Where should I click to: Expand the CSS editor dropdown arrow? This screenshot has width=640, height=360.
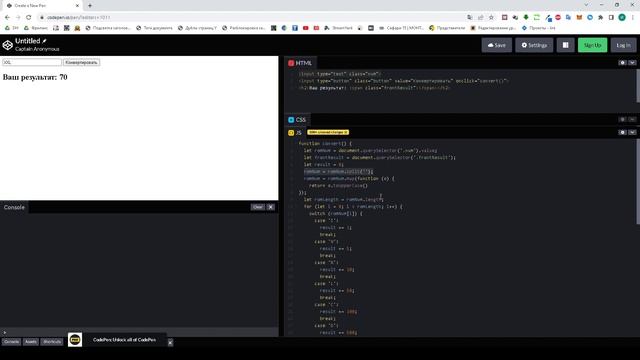(632, 119)
